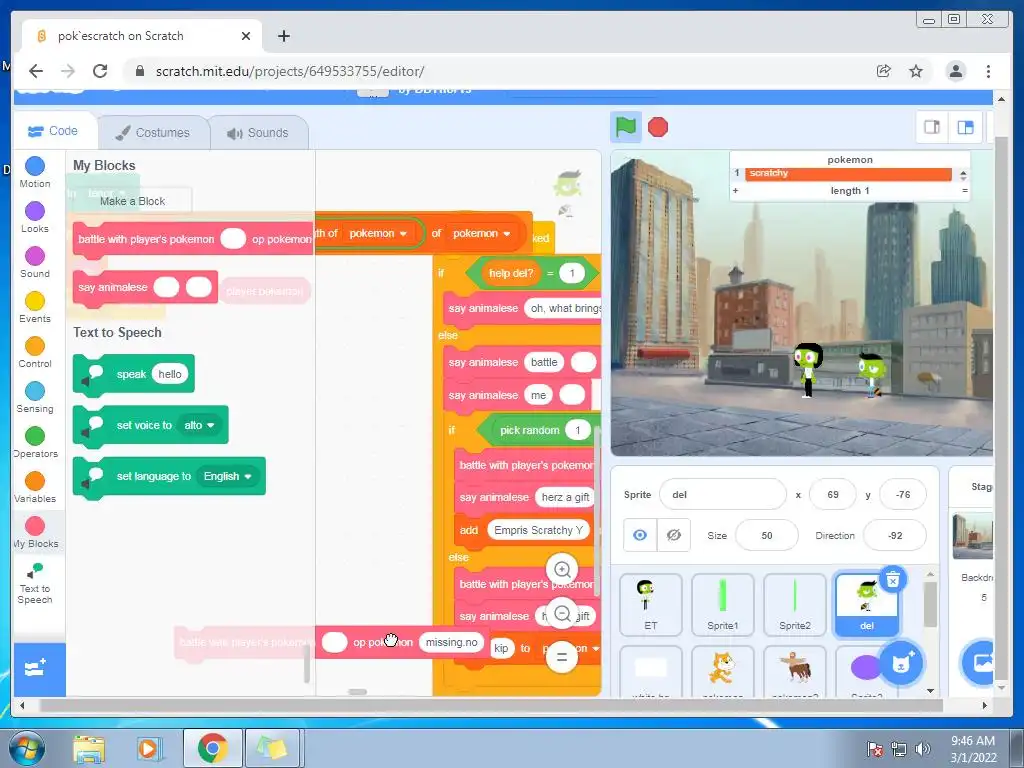Switch to the Code tab
This screenshot has width=1024, height=768.
[x=54, y=131]
